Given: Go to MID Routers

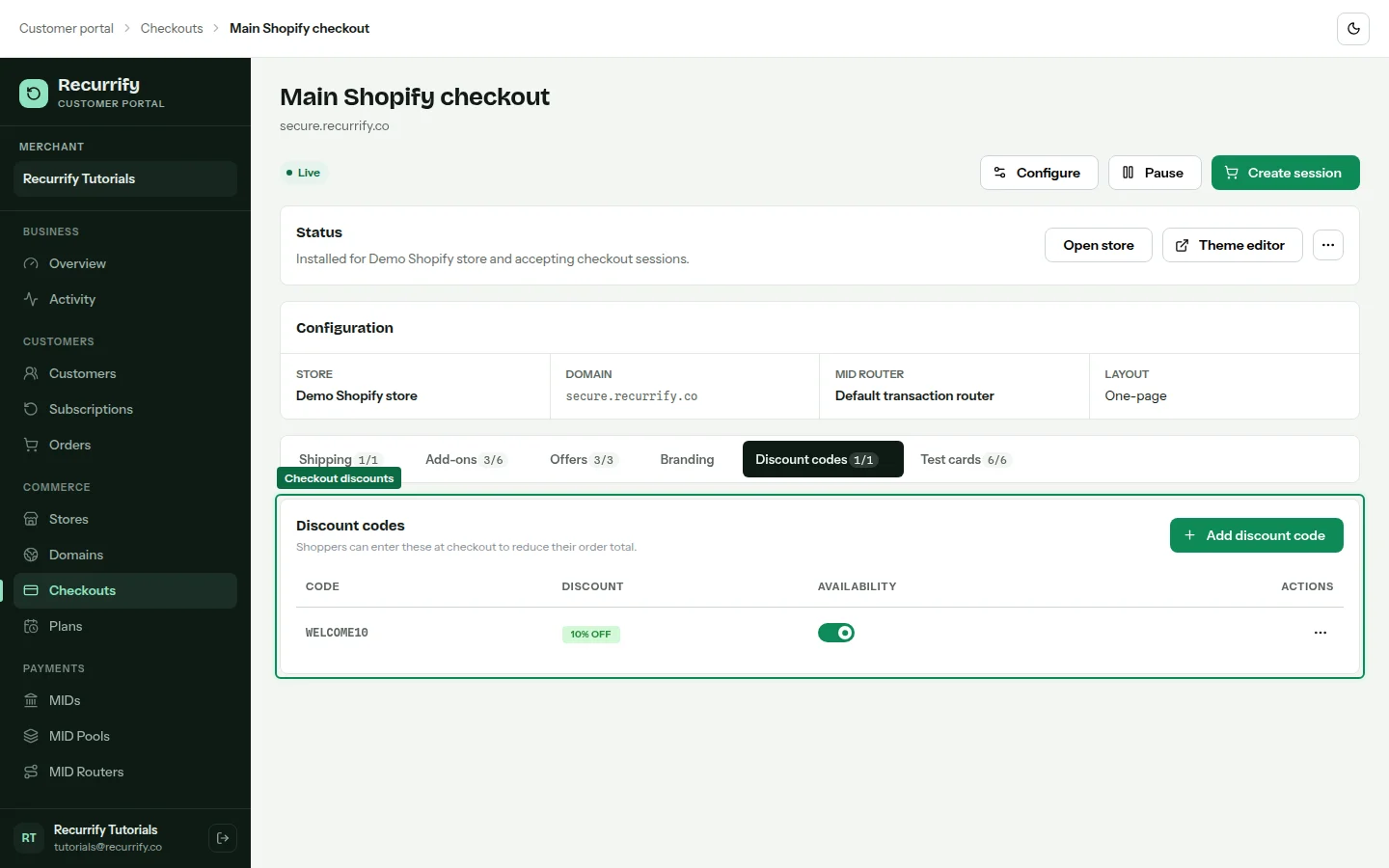Looking at the screenshot, I should click(125, 772).
